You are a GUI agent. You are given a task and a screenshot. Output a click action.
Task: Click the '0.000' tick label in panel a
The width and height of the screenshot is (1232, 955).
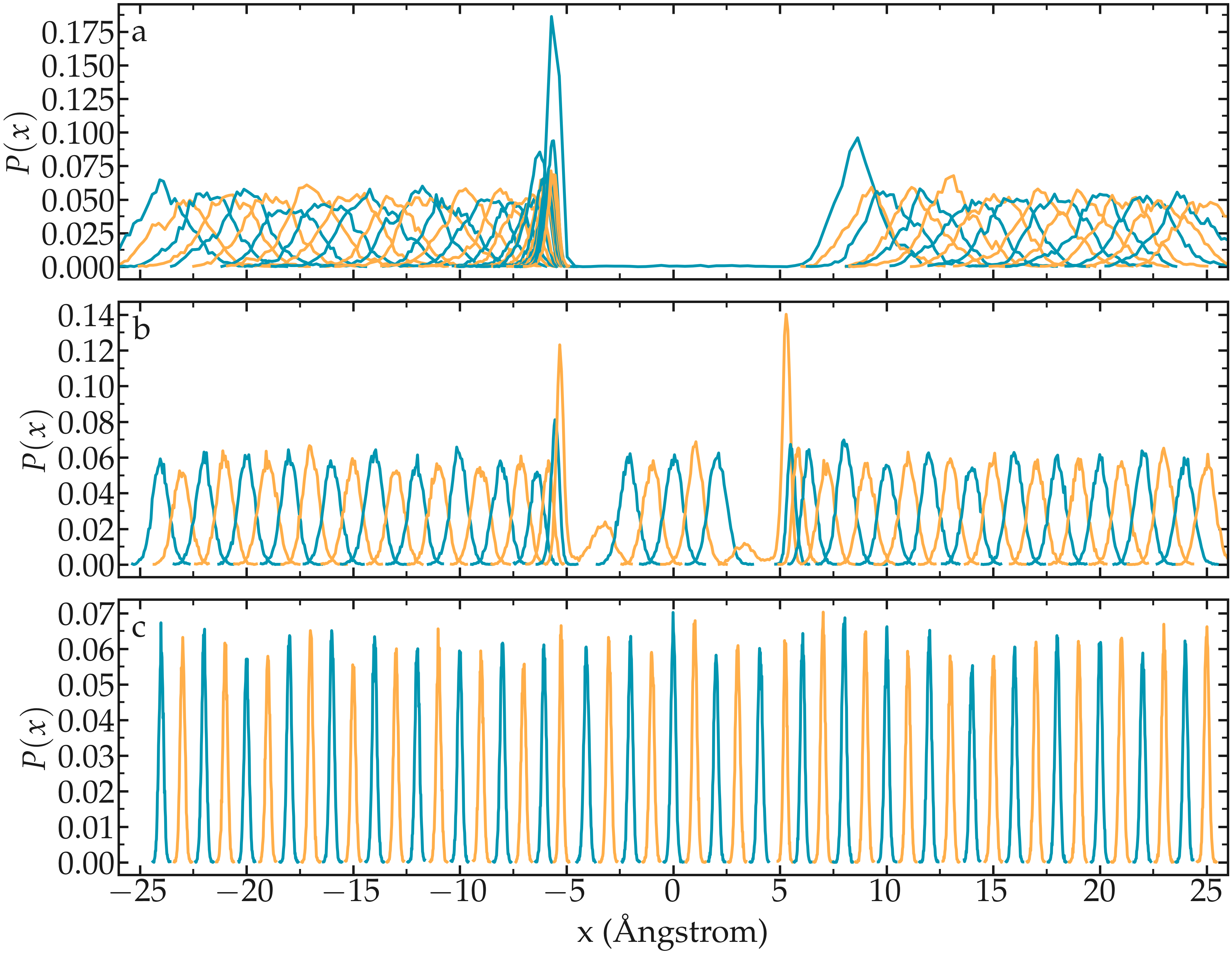click(78, 267)
